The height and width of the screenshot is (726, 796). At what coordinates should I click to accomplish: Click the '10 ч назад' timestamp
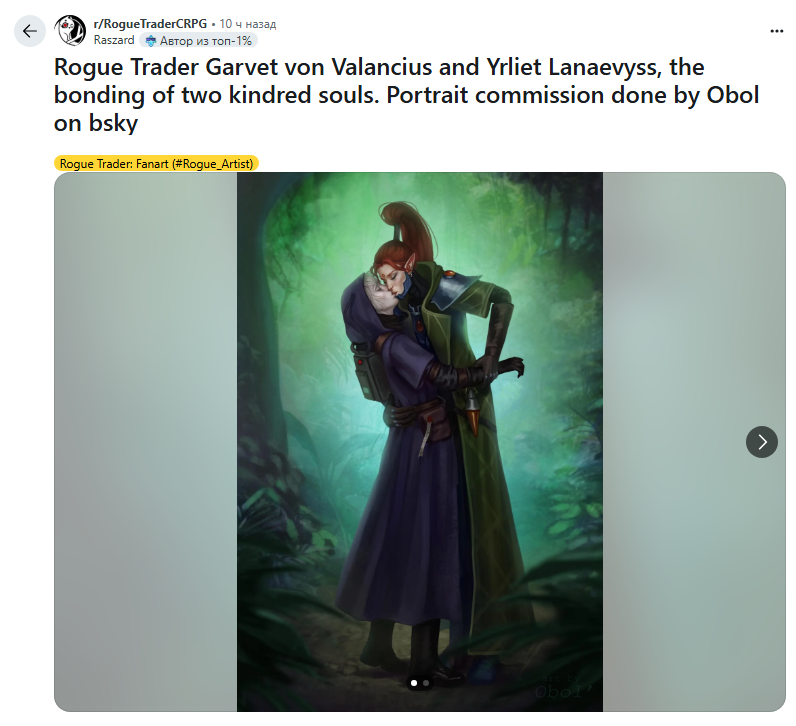[x=248, y=24]
